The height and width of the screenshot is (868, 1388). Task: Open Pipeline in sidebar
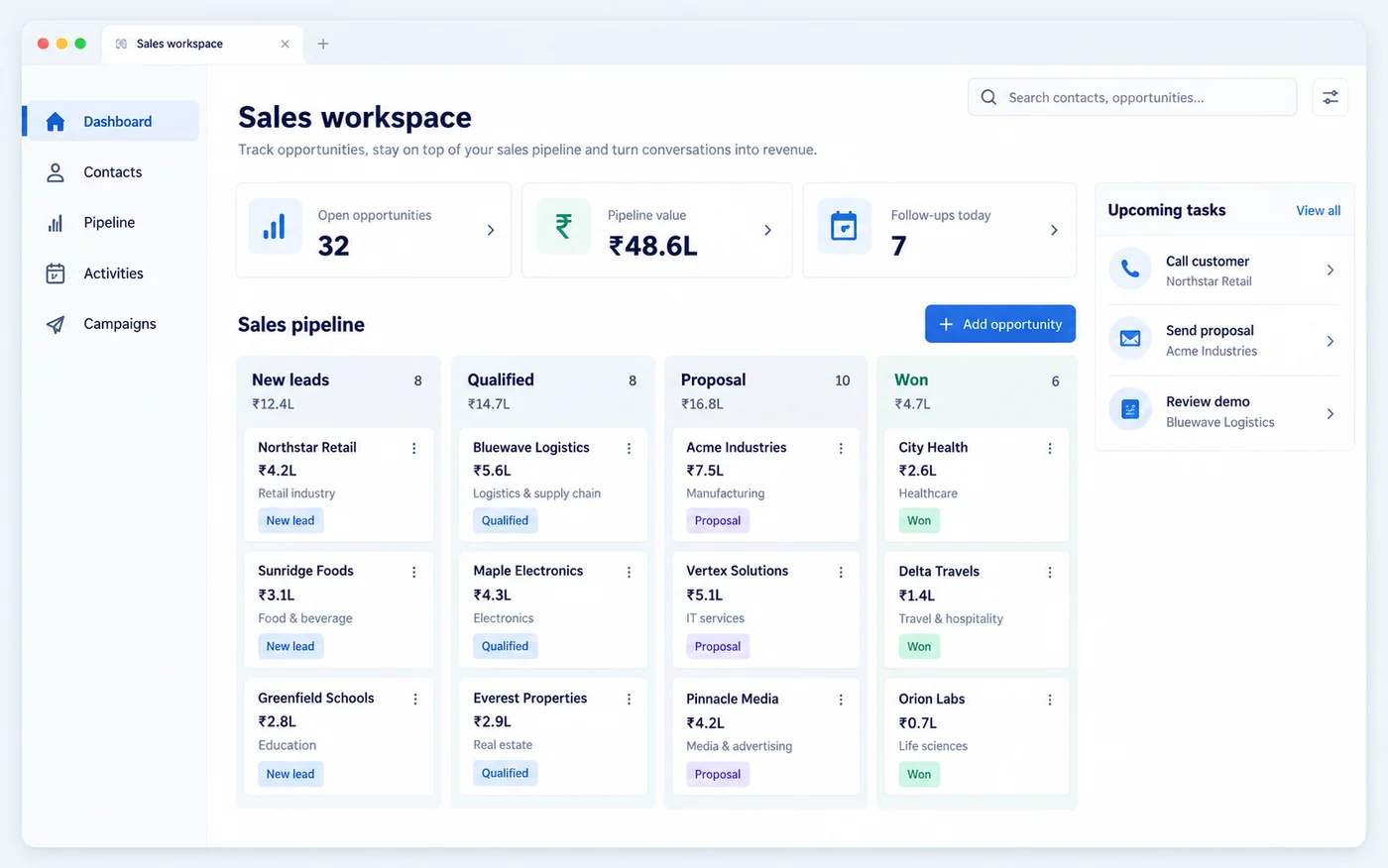[111, 223]
